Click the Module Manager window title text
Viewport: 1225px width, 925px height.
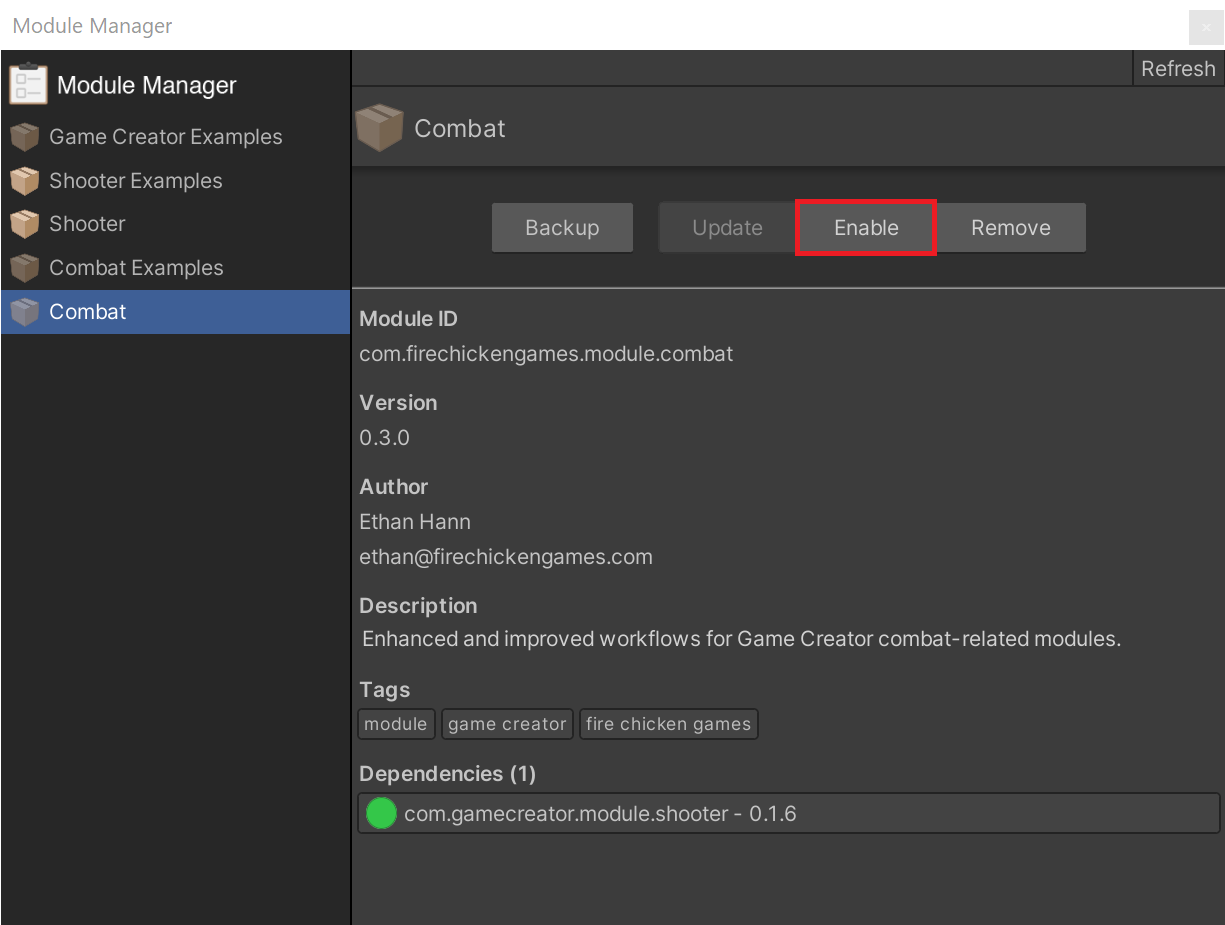point(92,26)
